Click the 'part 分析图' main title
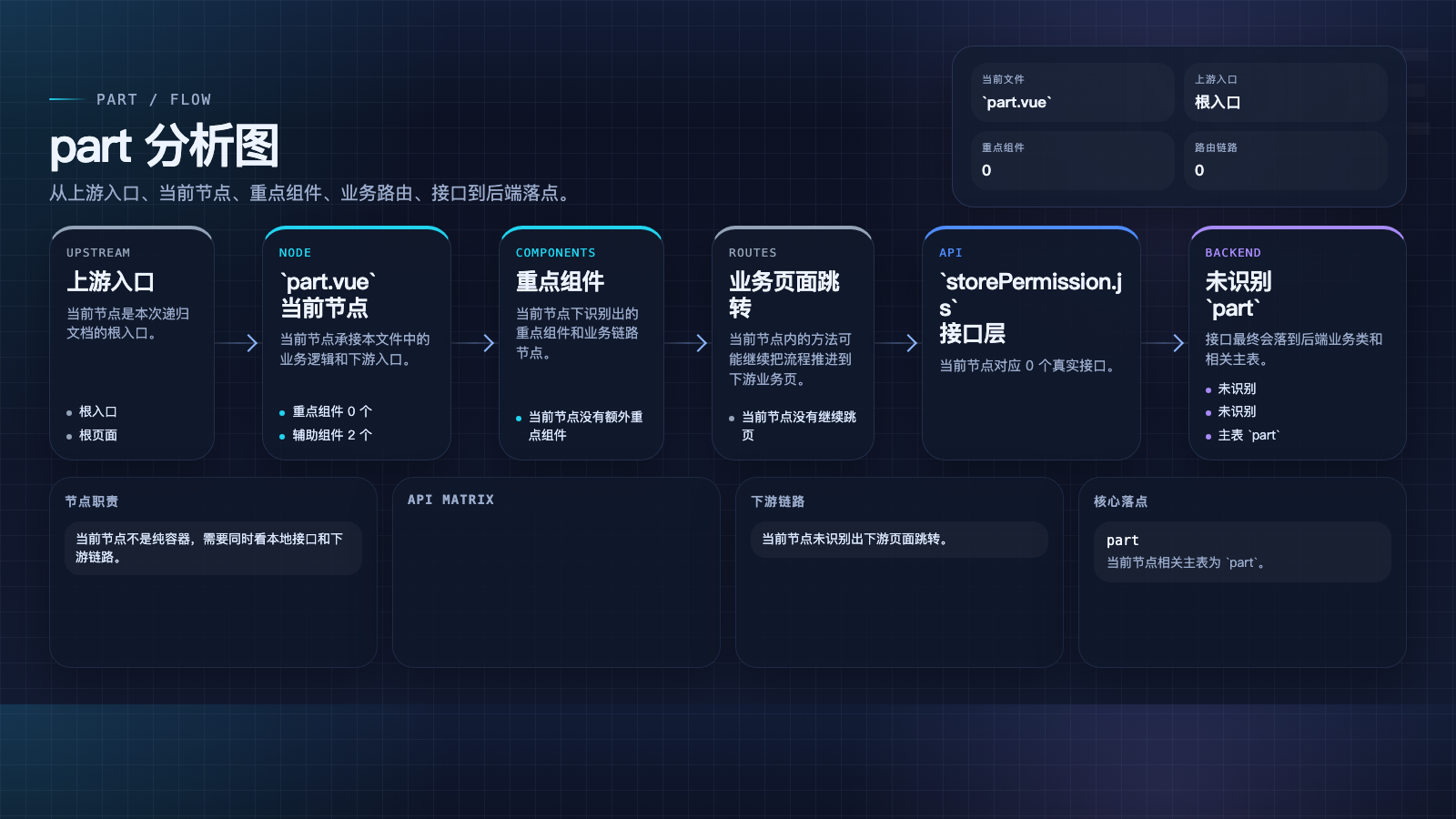The height and width of the screenshot is (819, 1456). coord(164,147)
